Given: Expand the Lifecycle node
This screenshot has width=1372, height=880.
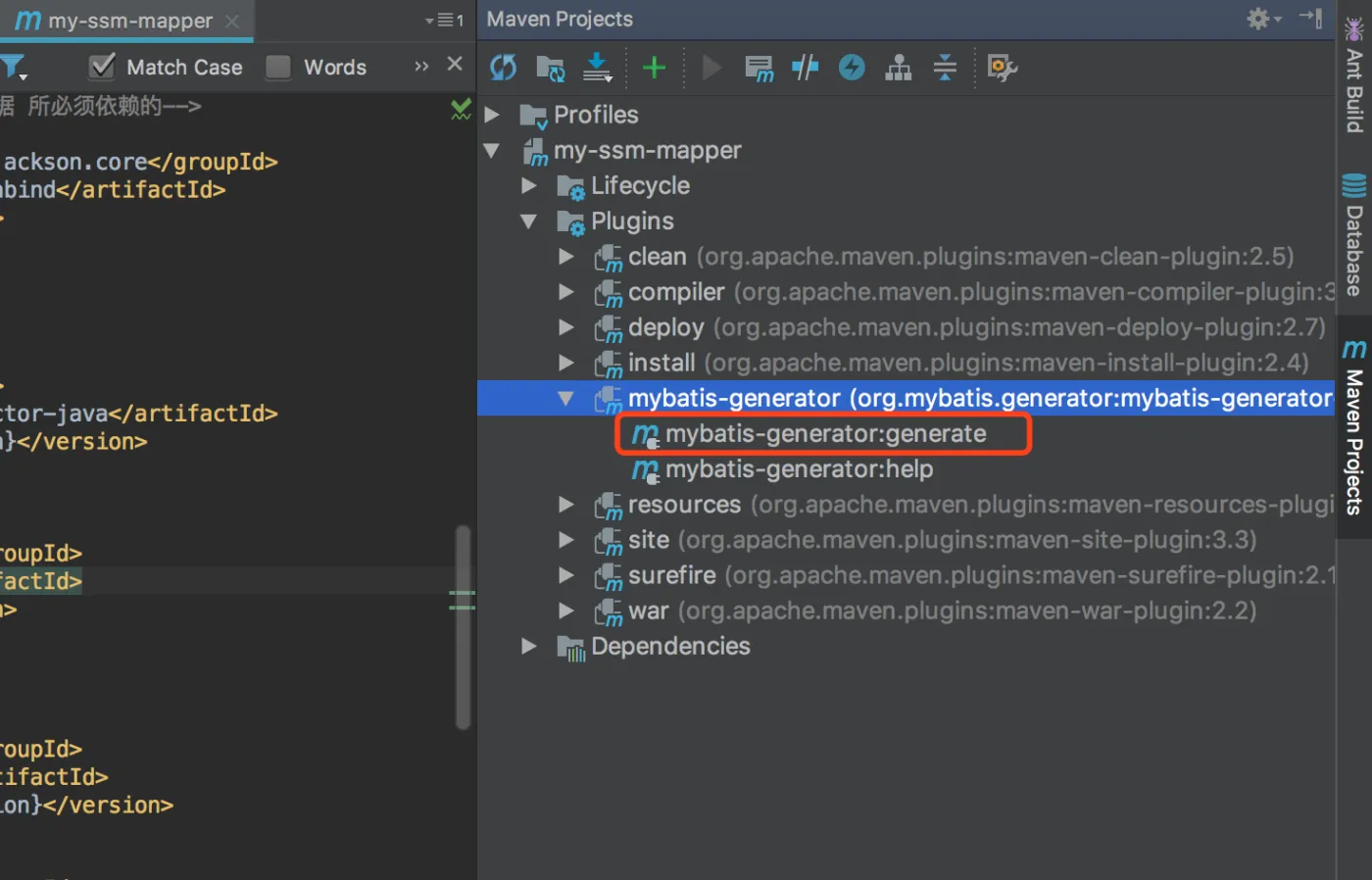Looking at the screenshot, I should (530, 185).
